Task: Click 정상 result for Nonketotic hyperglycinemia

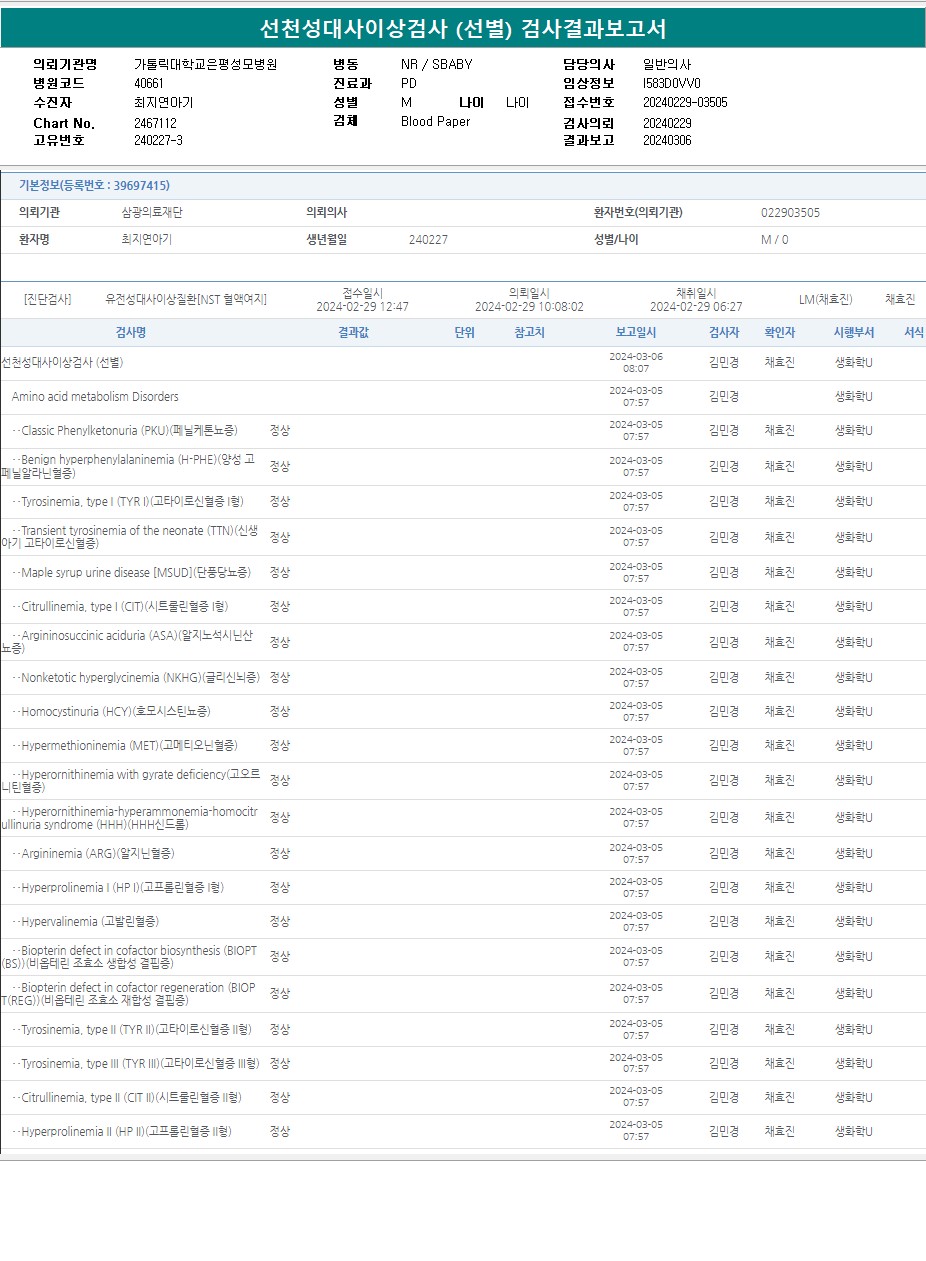Action: point(280,678)
